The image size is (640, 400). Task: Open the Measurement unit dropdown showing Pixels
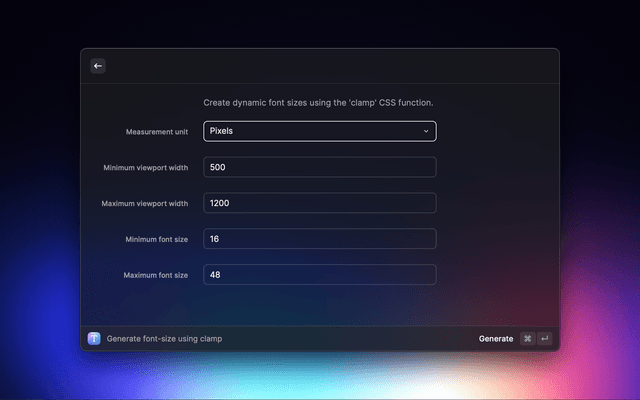click(x=319, y=131)
